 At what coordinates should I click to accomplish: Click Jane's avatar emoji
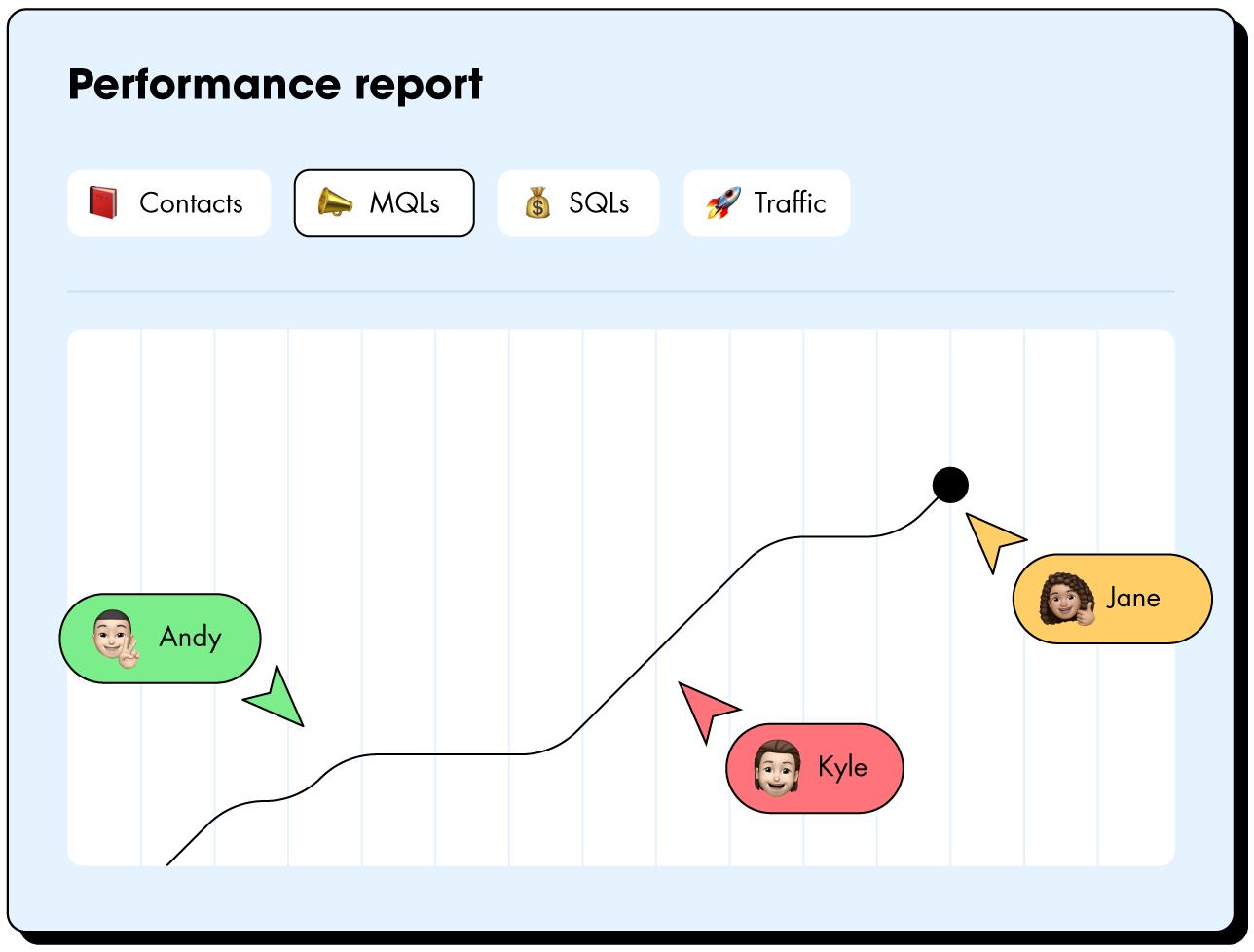coord(1065,599)
